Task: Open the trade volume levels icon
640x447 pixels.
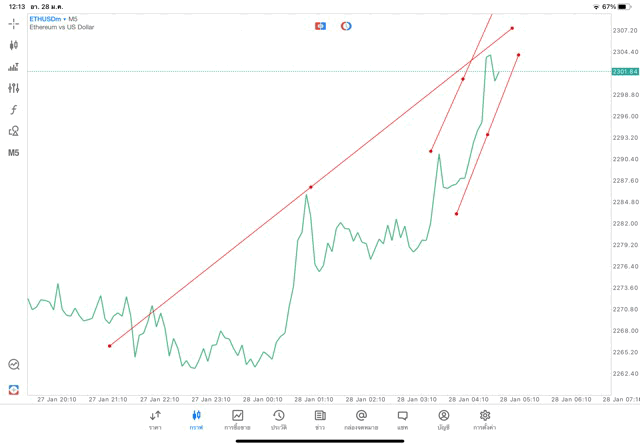Action: coord(14,67)
